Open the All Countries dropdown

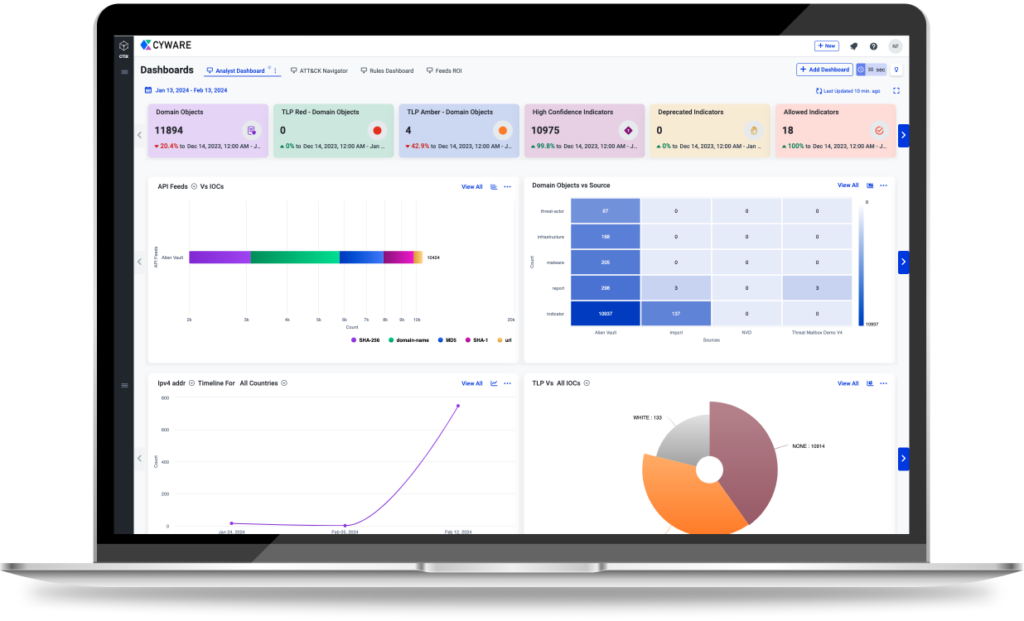click(284, 383)
